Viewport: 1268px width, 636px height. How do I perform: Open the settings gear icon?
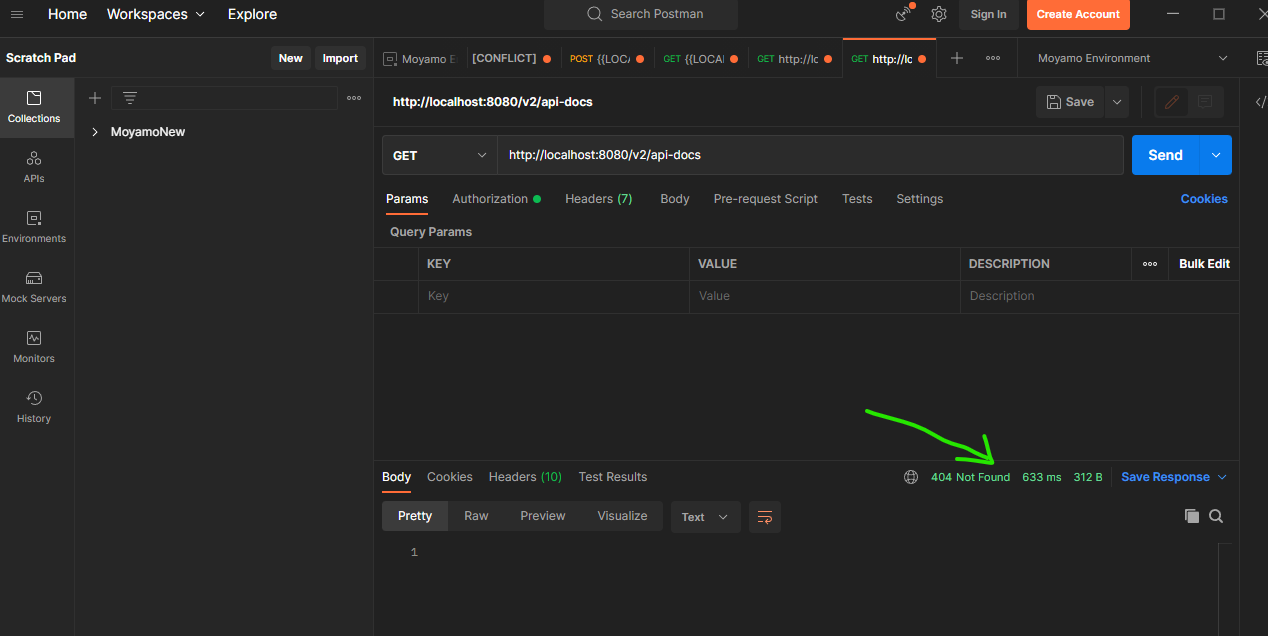939,14
